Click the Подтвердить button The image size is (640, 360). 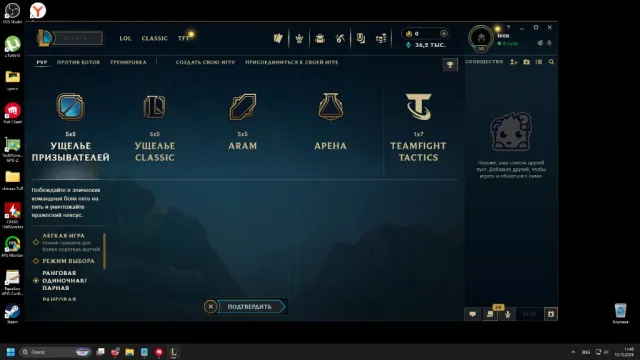click(250, 307)
